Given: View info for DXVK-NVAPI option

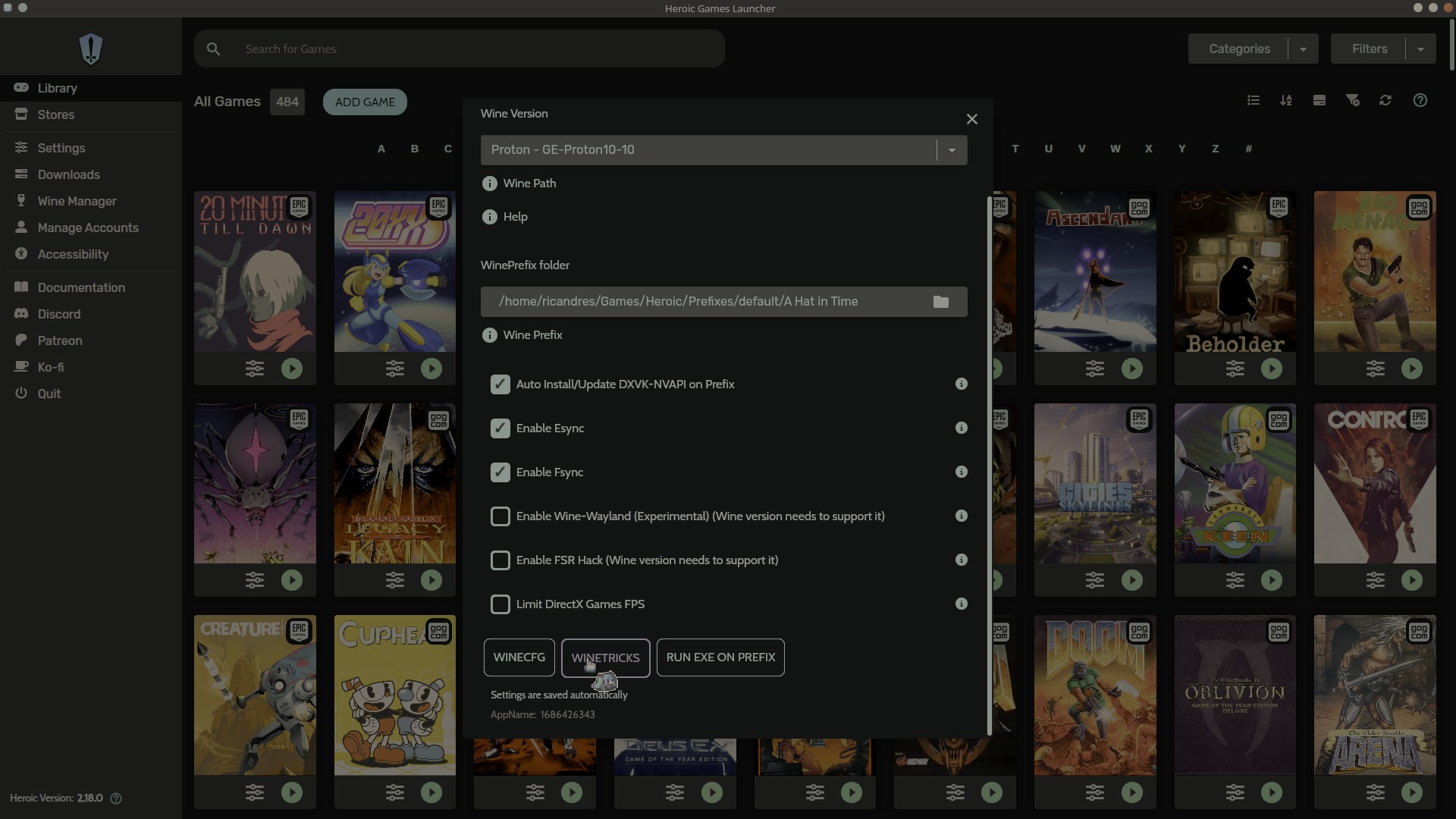Looking at the screenshot, I should click(962, 384).
